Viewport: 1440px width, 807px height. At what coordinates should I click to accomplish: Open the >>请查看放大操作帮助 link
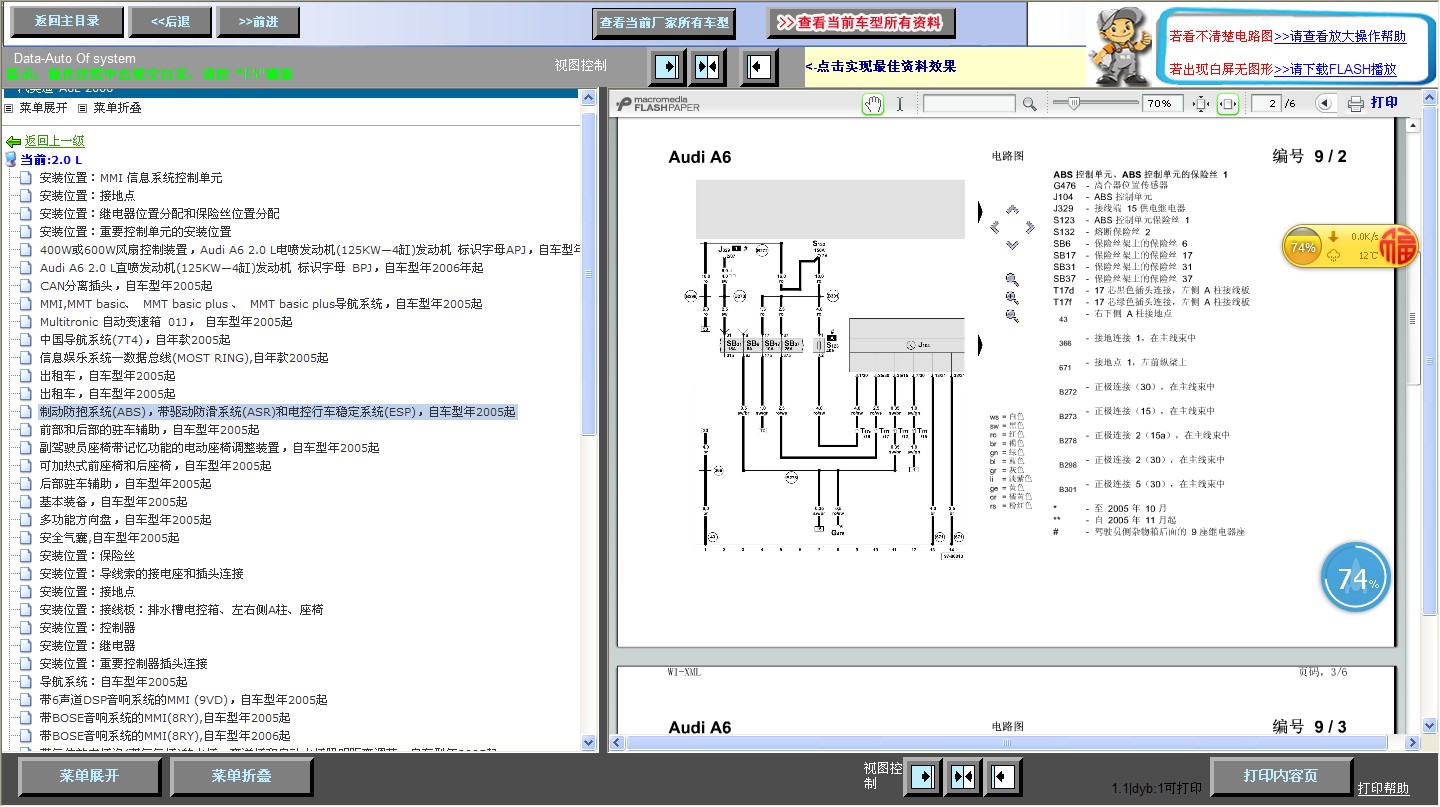[x=1340, y=37]
